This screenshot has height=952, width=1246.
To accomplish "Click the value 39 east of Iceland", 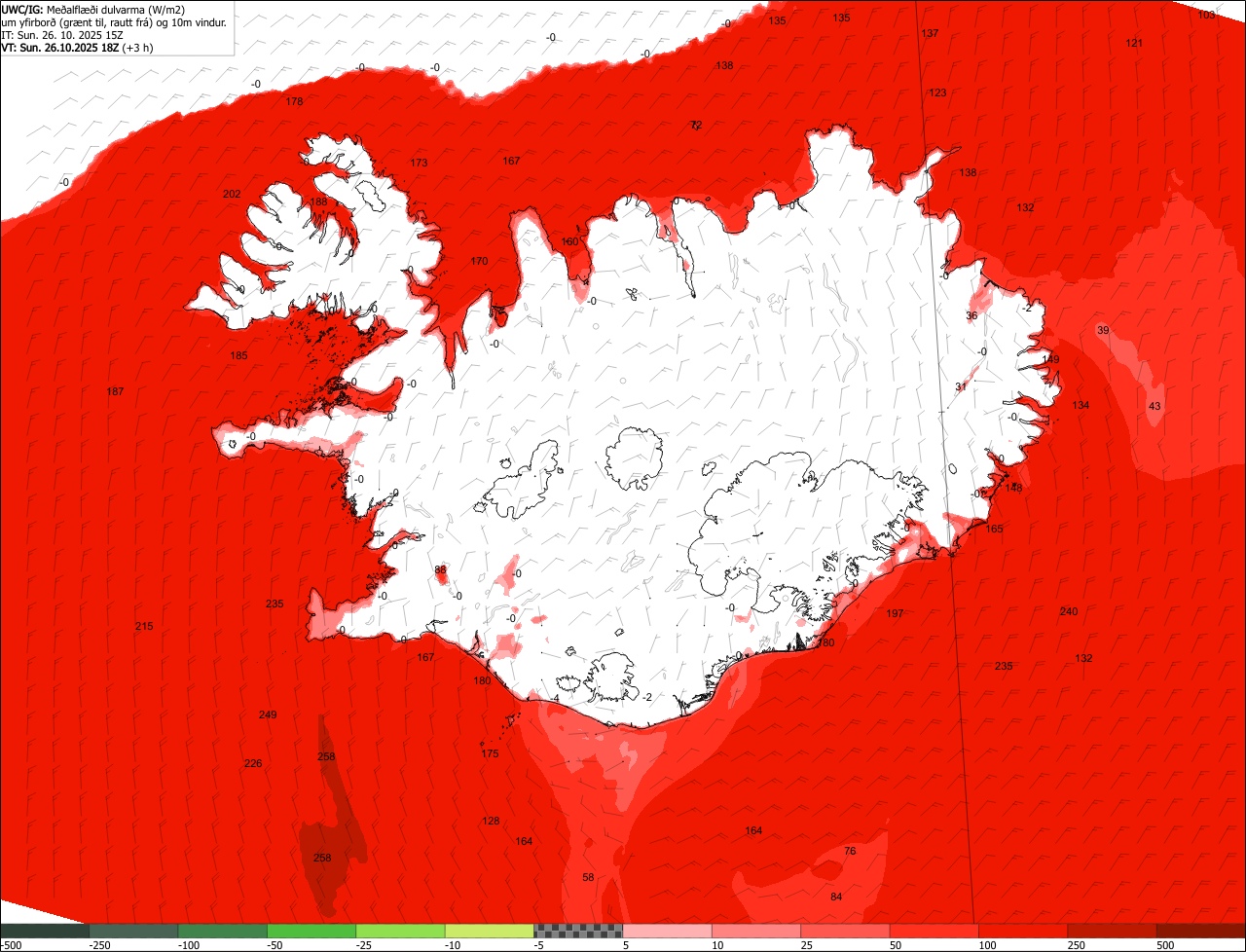I will 1103,330.
